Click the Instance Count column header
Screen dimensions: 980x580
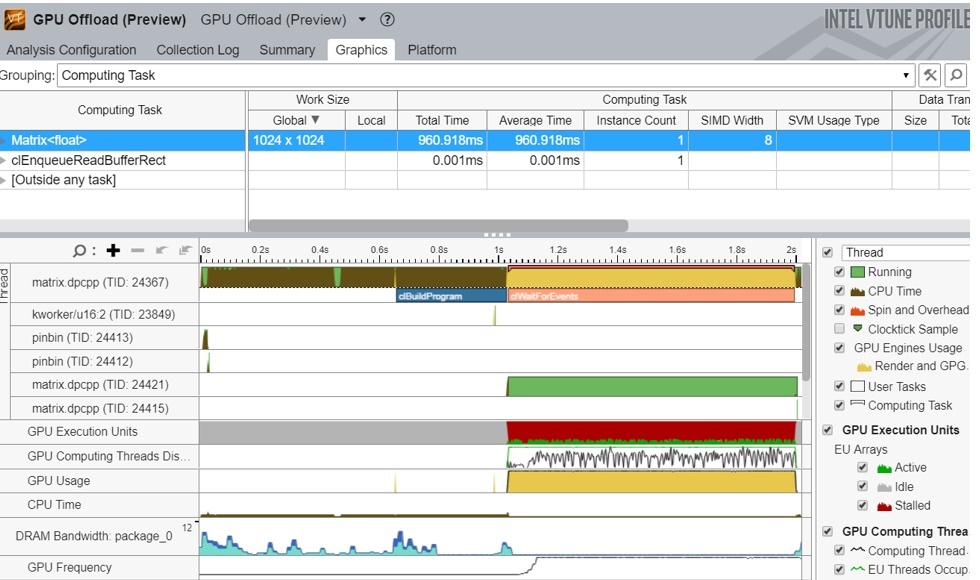point(636,120)
